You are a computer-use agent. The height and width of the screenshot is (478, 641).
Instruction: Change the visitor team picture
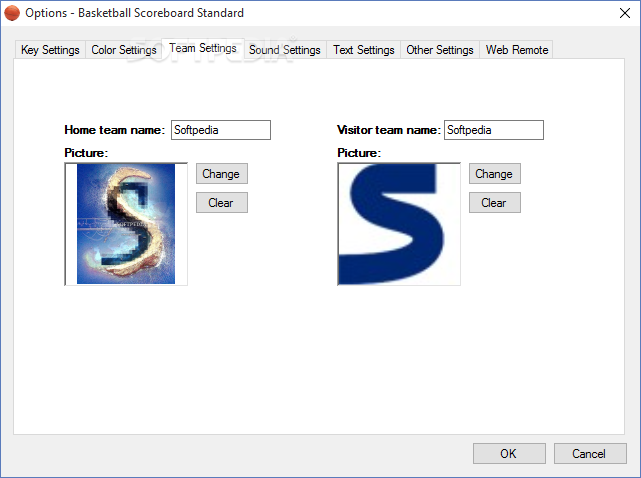point(495,174)
